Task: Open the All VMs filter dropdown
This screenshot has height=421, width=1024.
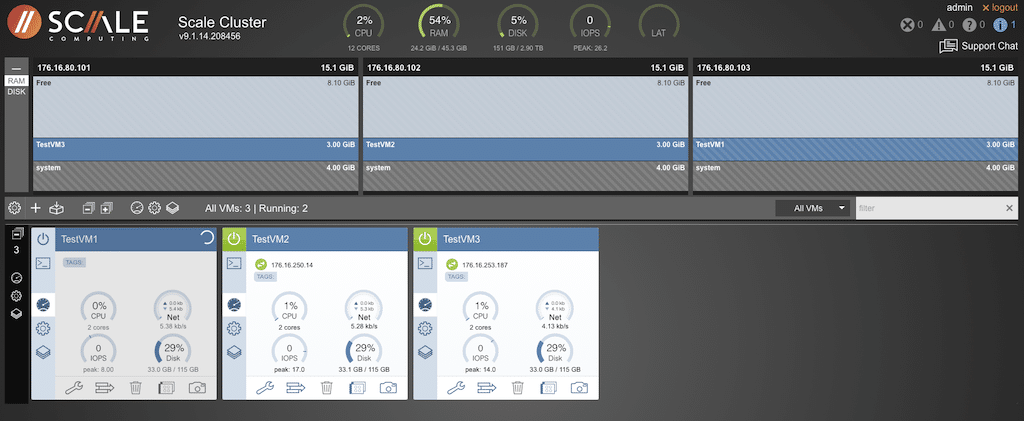Action: point(813,208)
